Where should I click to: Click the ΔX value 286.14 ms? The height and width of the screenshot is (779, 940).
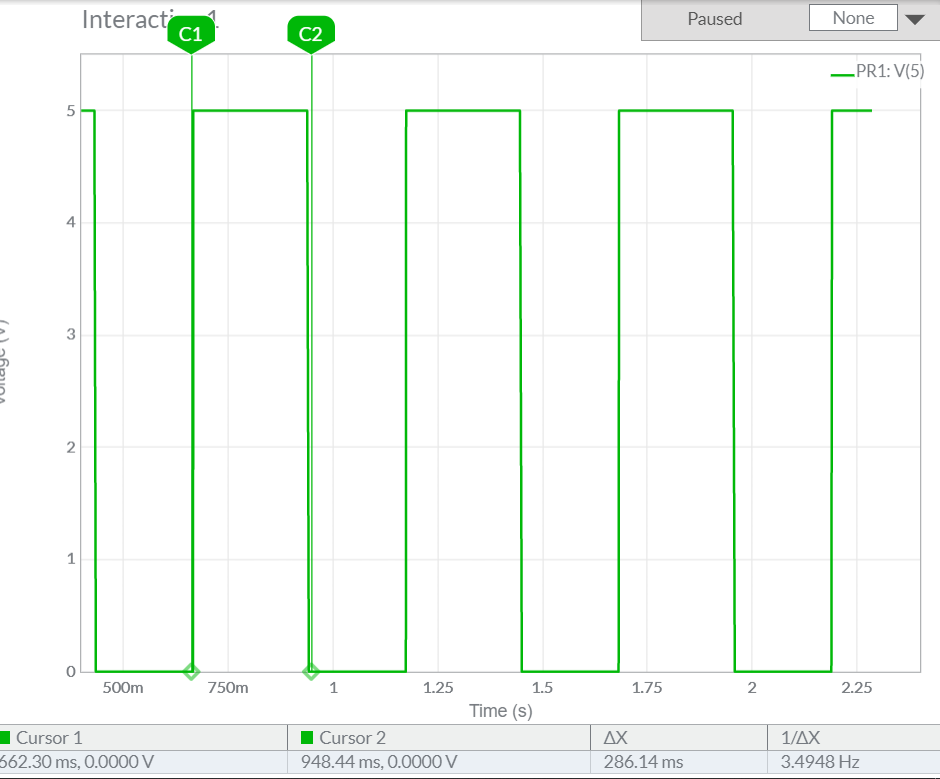pos(643,762)
